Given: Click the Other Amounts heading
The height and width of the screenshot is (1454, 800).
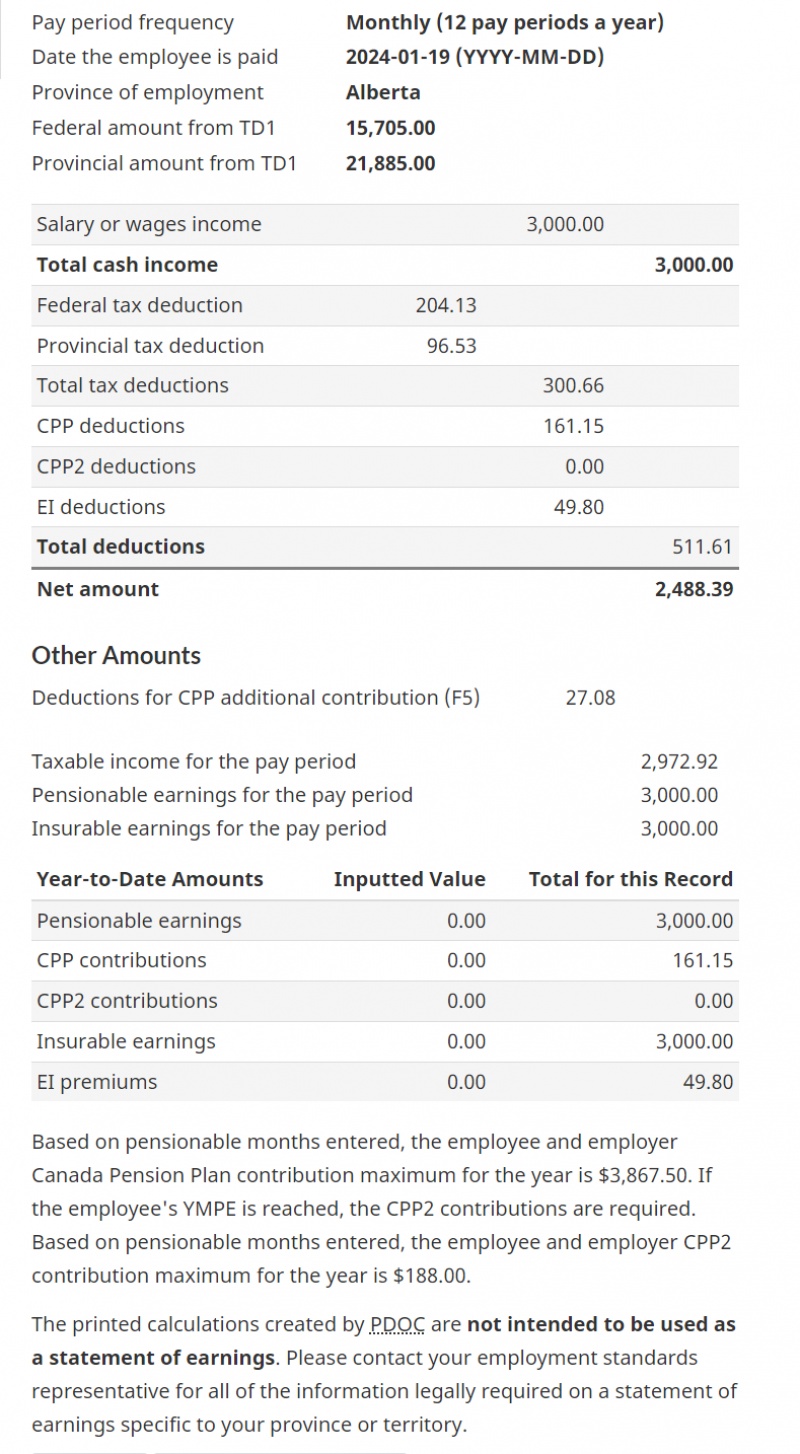Looking at the screenshot, I should pyautogui.click(x=116, y=656).
